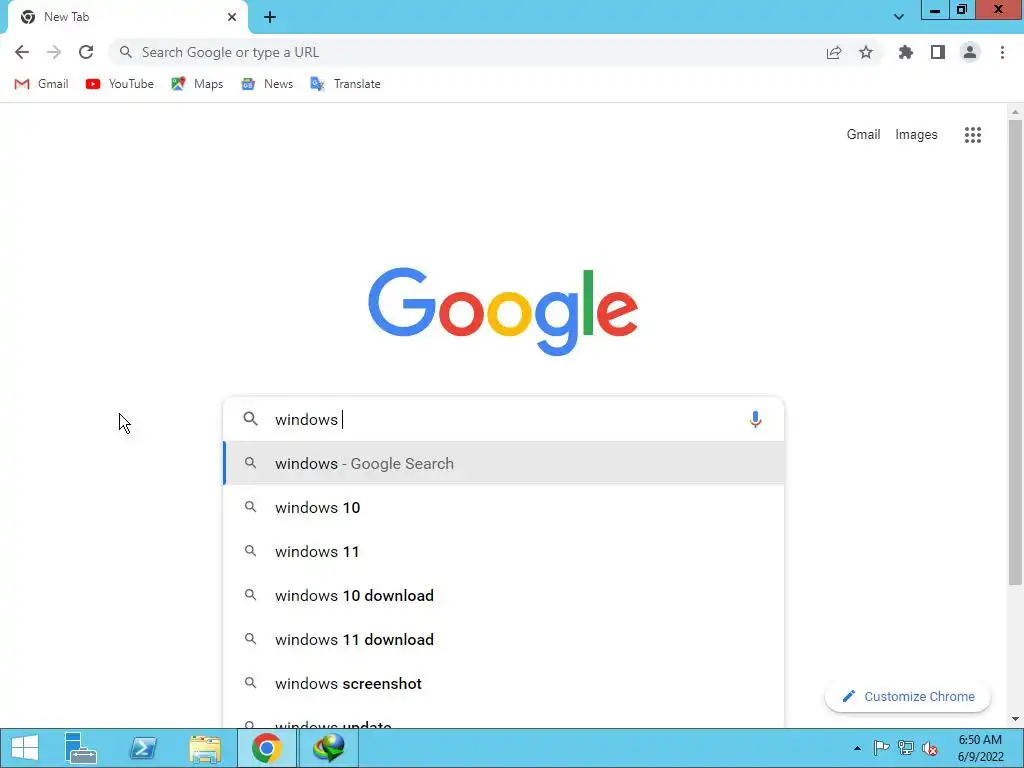Click the Google search box containing windows
The width and height of the screenshot is (1024, 768).
(503, 419)
